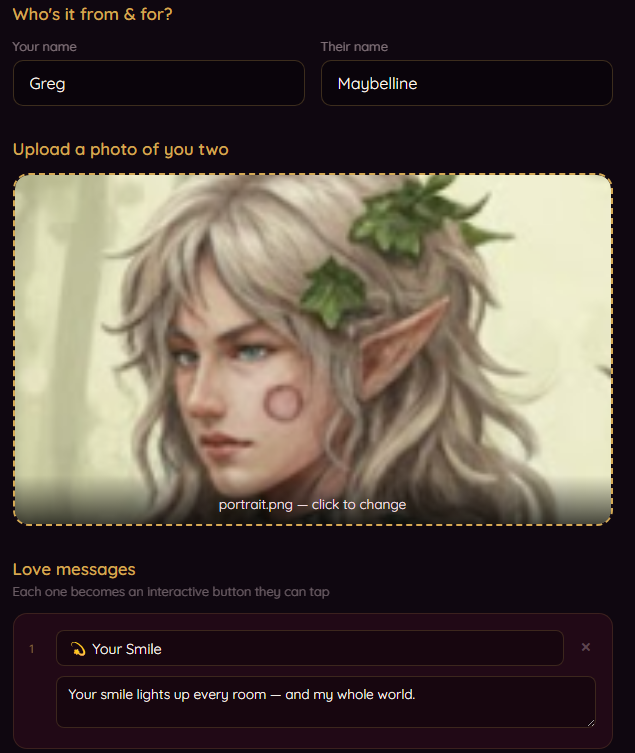Select the message number 1 indicator
The width and height of the screenshot is (635, 753).
tap(32, 649)
